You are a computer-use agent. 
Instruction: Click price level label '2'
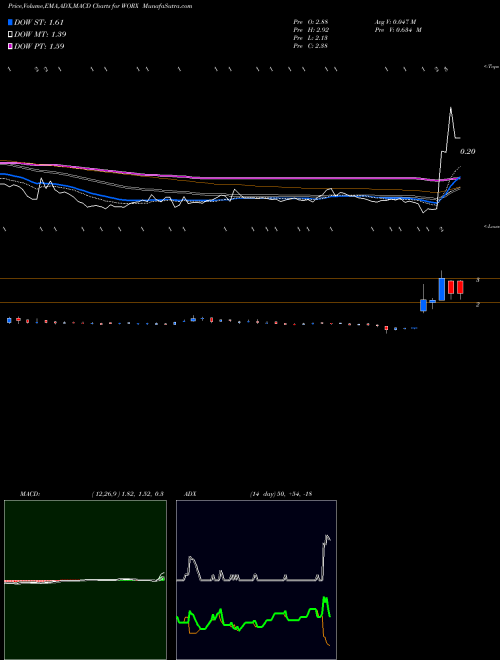478,304
